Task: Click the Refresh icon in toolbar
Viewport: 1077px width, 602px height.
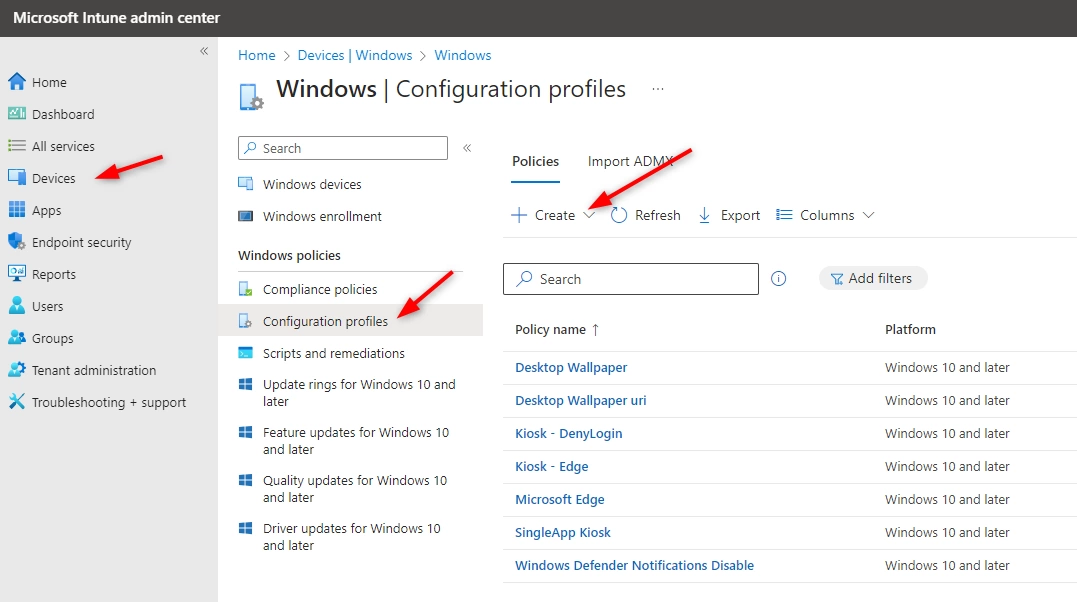Action: (x=619, y=215)
